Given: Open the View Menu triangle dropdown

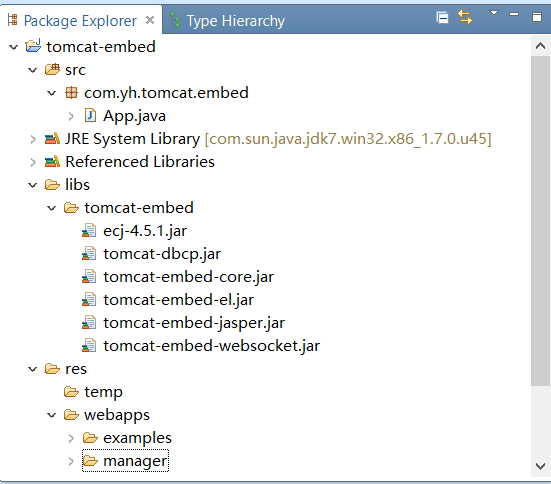Looking at the screenshot, I should coord(494,13).
